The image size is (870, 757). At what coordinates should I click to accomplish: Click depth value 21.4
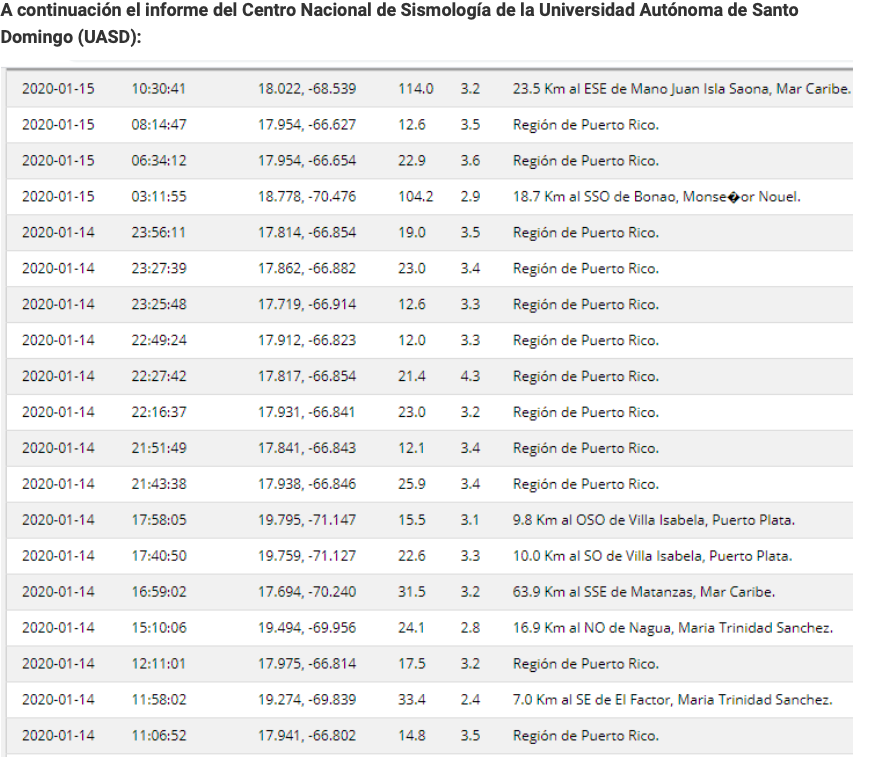click(x=412, y=376)
